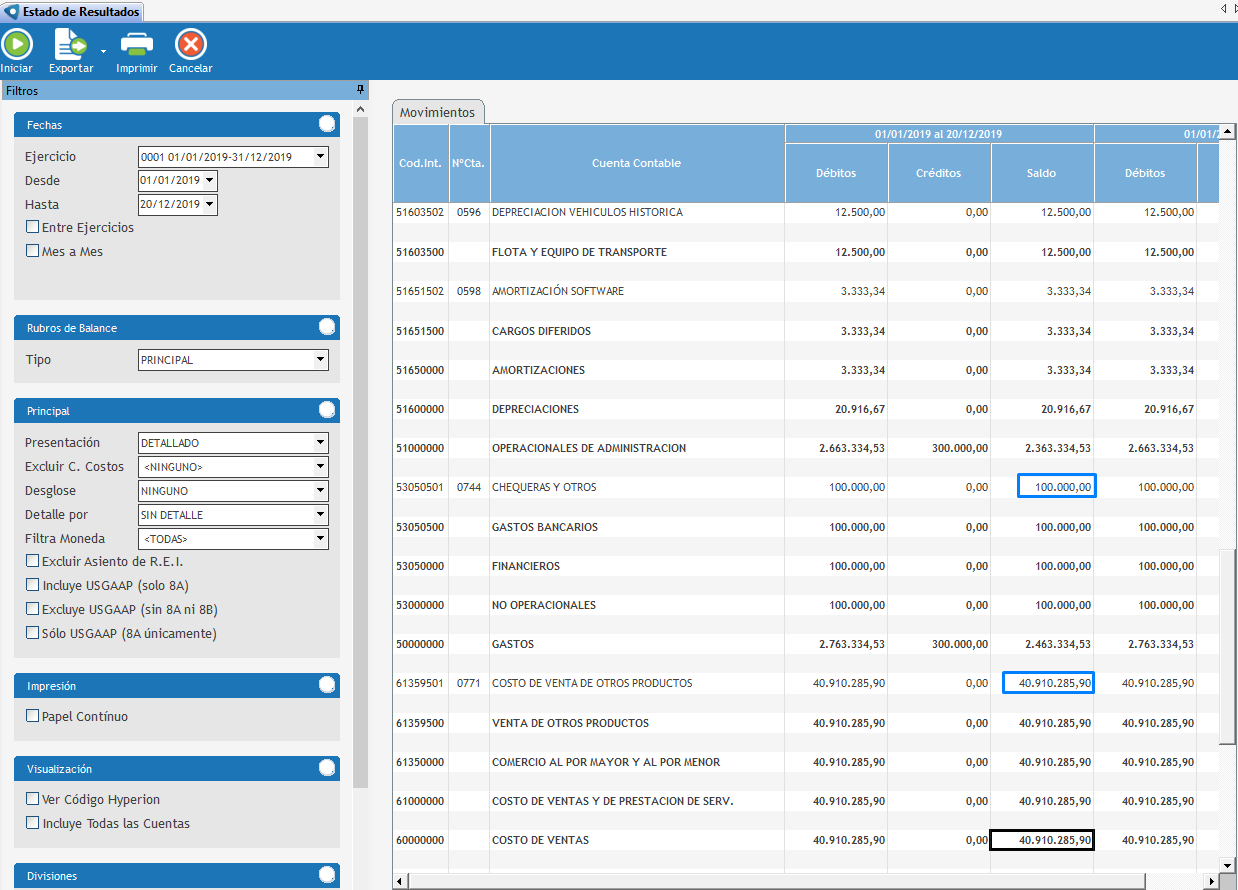Check Excluir Asiento de R.E.I.
This screenshot has height=890, width=1238.
pos(33,562)
